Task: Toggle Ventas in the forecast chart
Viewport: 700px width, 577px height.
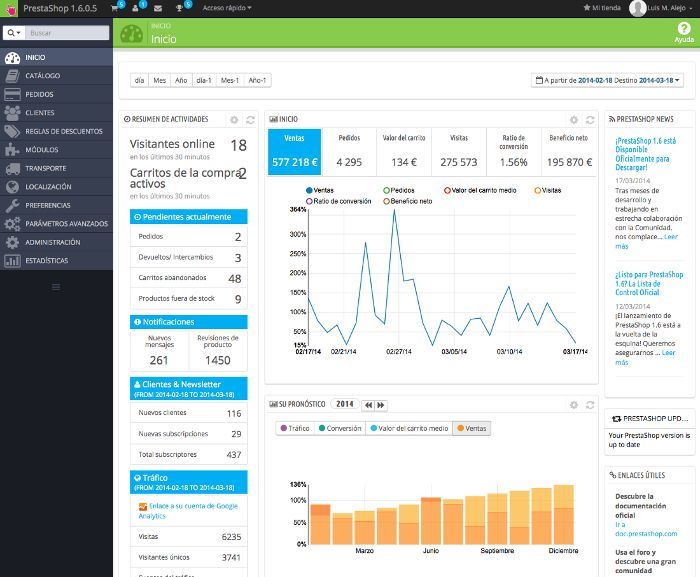Action: point(471,428)
